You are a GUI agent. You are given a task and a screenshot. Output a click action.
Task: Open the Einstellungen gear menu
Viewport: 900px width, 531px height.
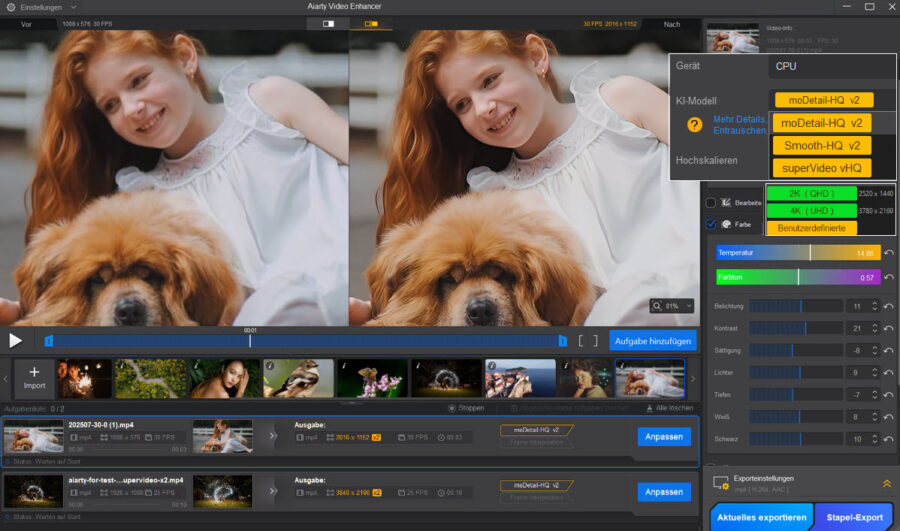click(11, 7)
